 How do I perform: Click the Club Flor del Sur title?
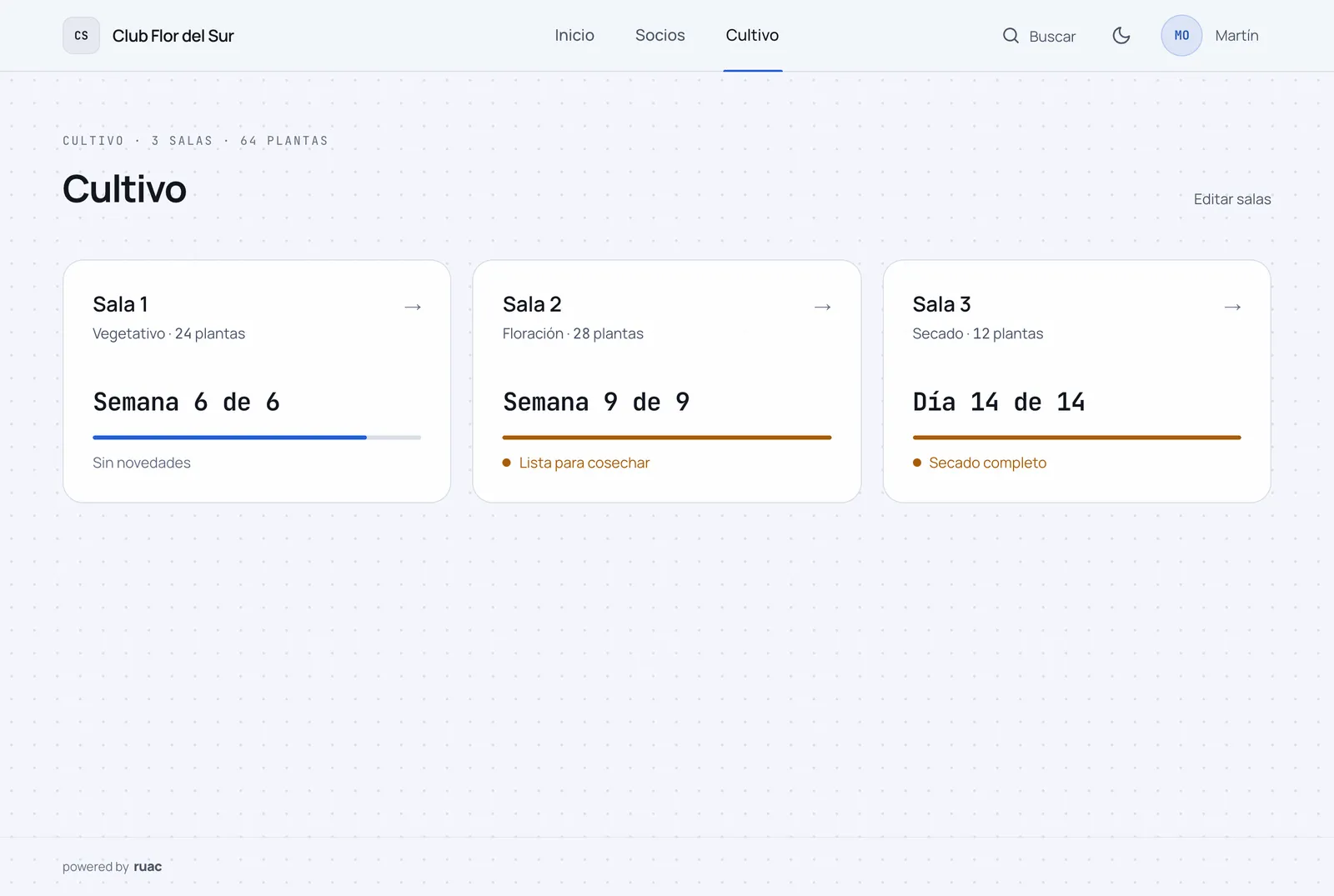(173, 36)
